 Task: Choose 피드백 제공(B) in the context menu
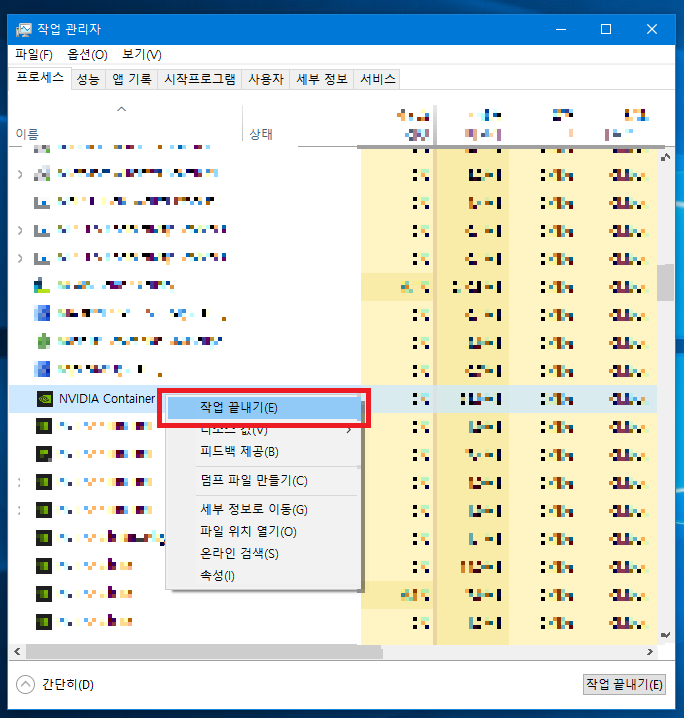pos(264,451)
